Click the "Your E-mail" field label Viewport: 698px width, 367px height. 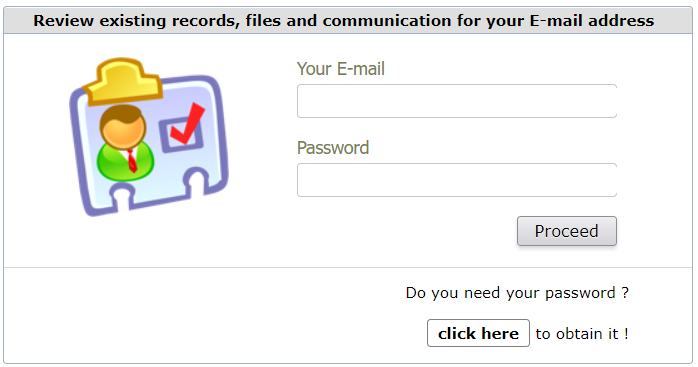coord(341,69)
